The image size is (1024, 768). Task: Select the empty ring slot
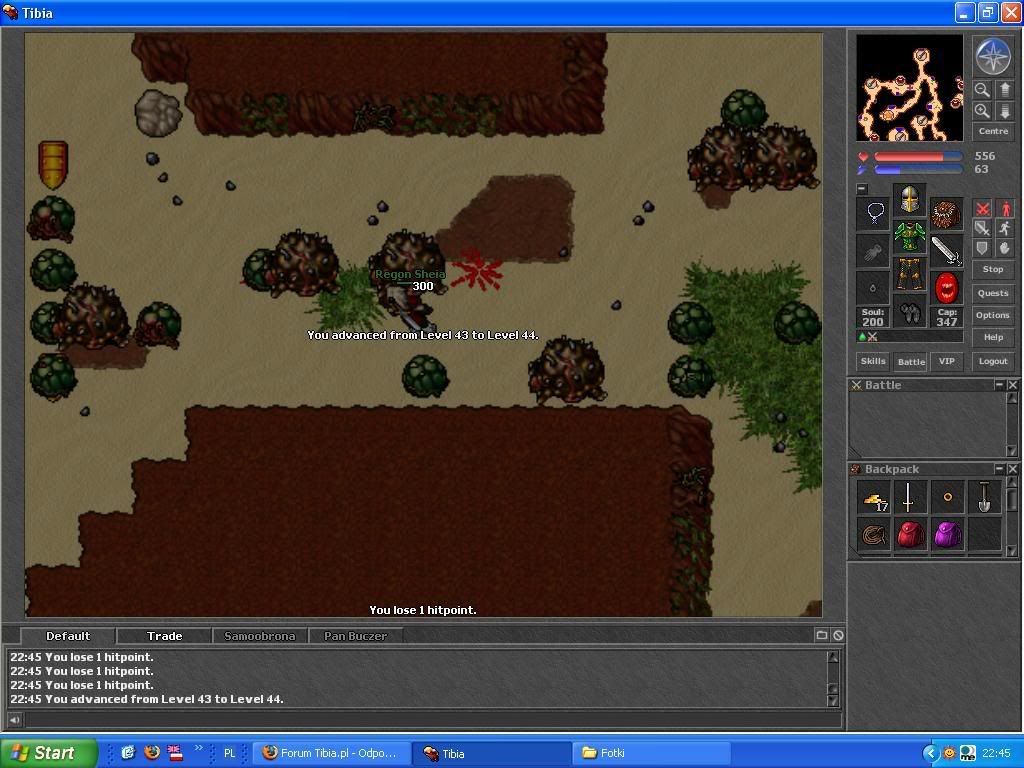coord(873,287)
